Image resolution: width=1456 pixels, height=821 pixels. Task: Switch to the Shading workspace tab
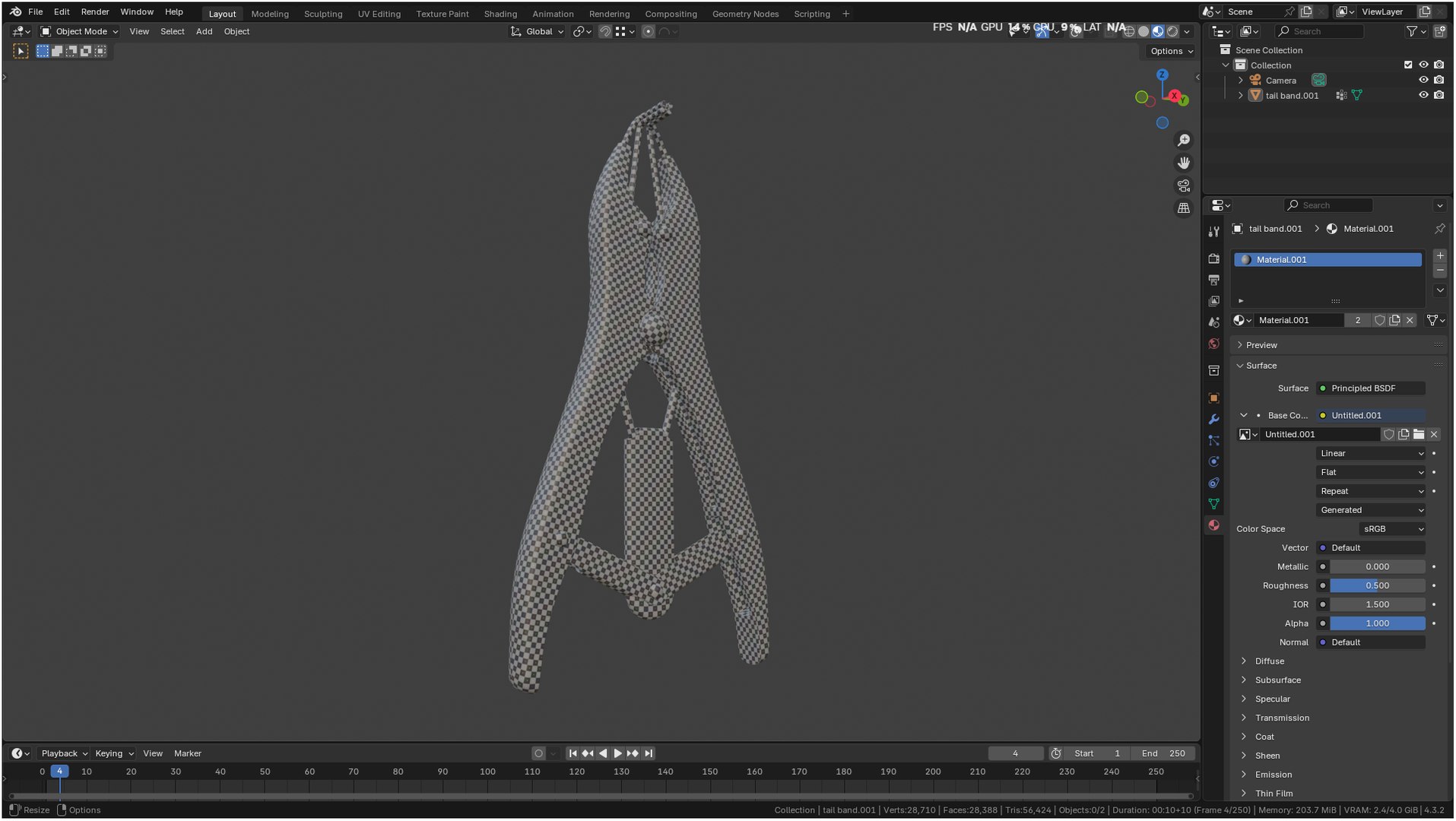click(500, 14)
